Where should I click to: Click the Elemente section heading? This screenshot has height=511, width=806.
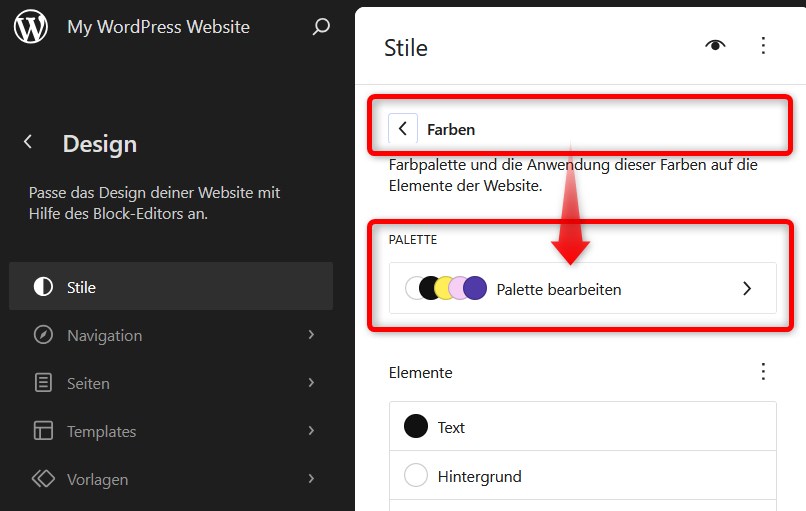(420, 372)
